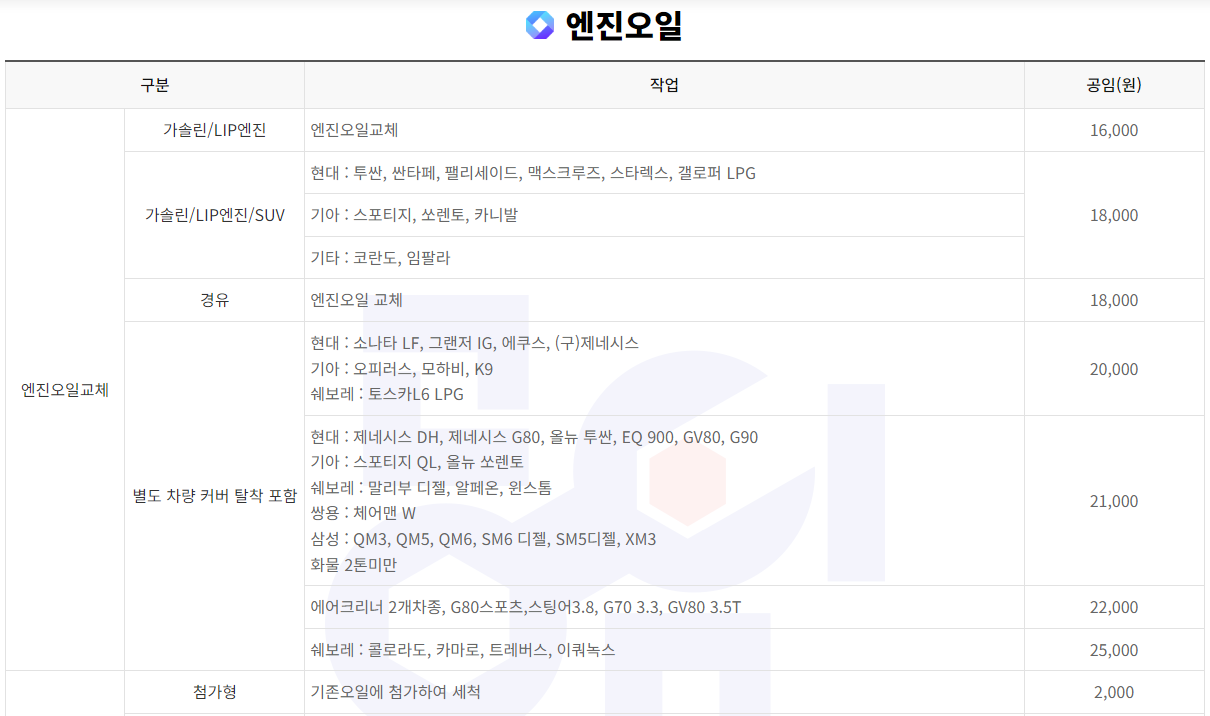The height and width of the screenshot is (716, 1210).
Task: Click the 2,000 price cell
Action: coord(1114,692)
